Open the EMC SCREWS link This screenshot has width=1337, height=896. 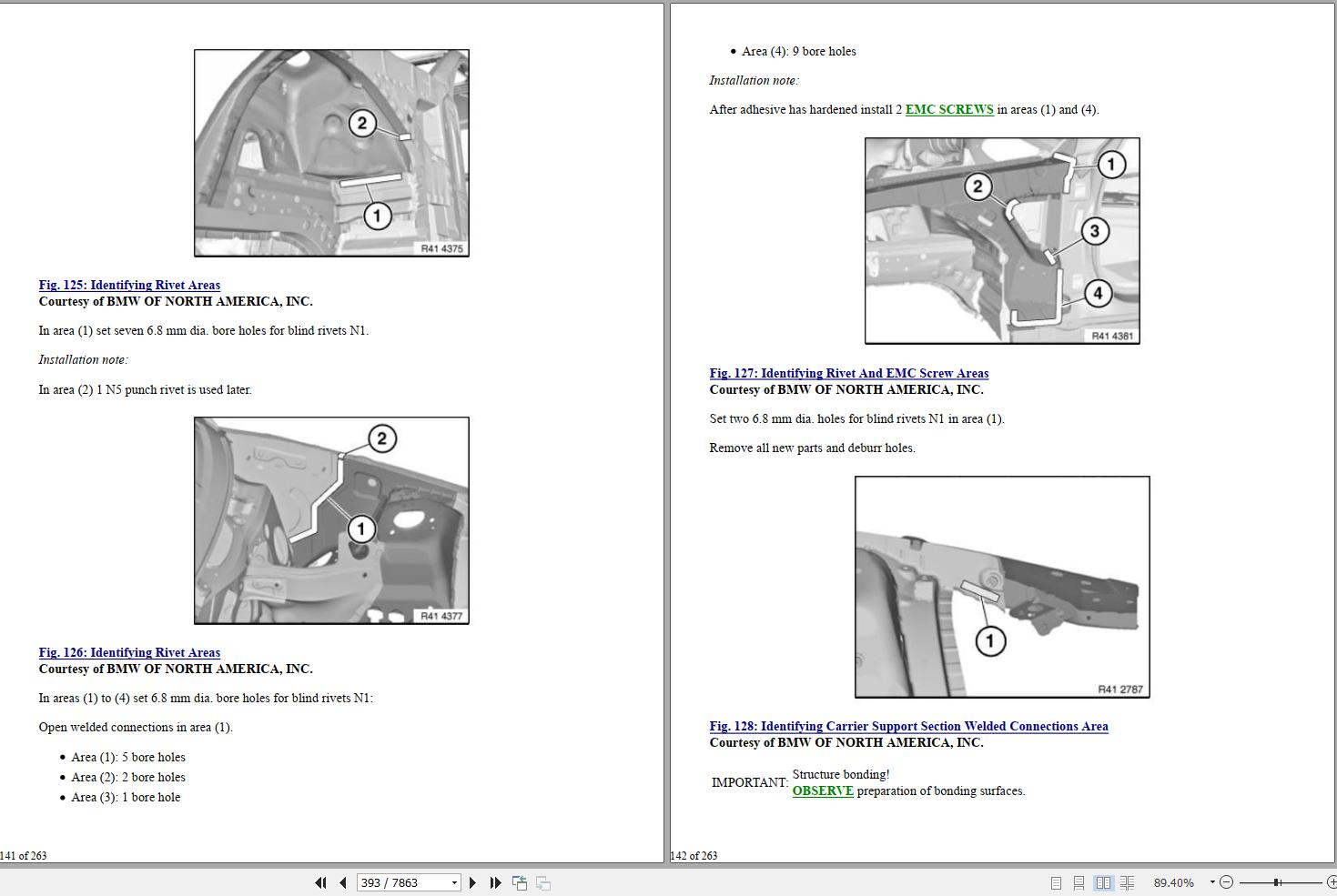click(x=948, y=109)
